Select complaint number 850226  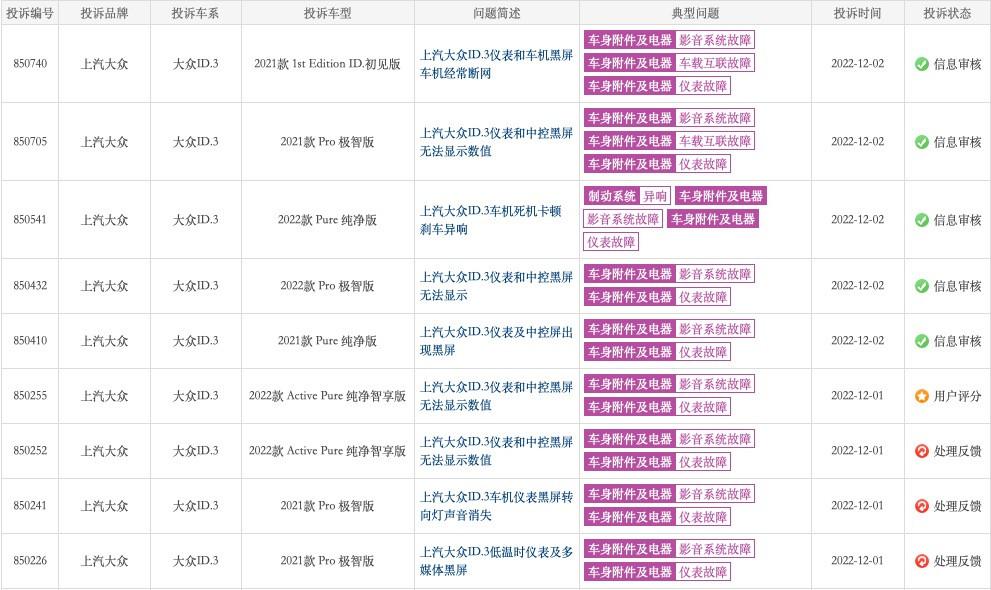[x=30, y=560]
